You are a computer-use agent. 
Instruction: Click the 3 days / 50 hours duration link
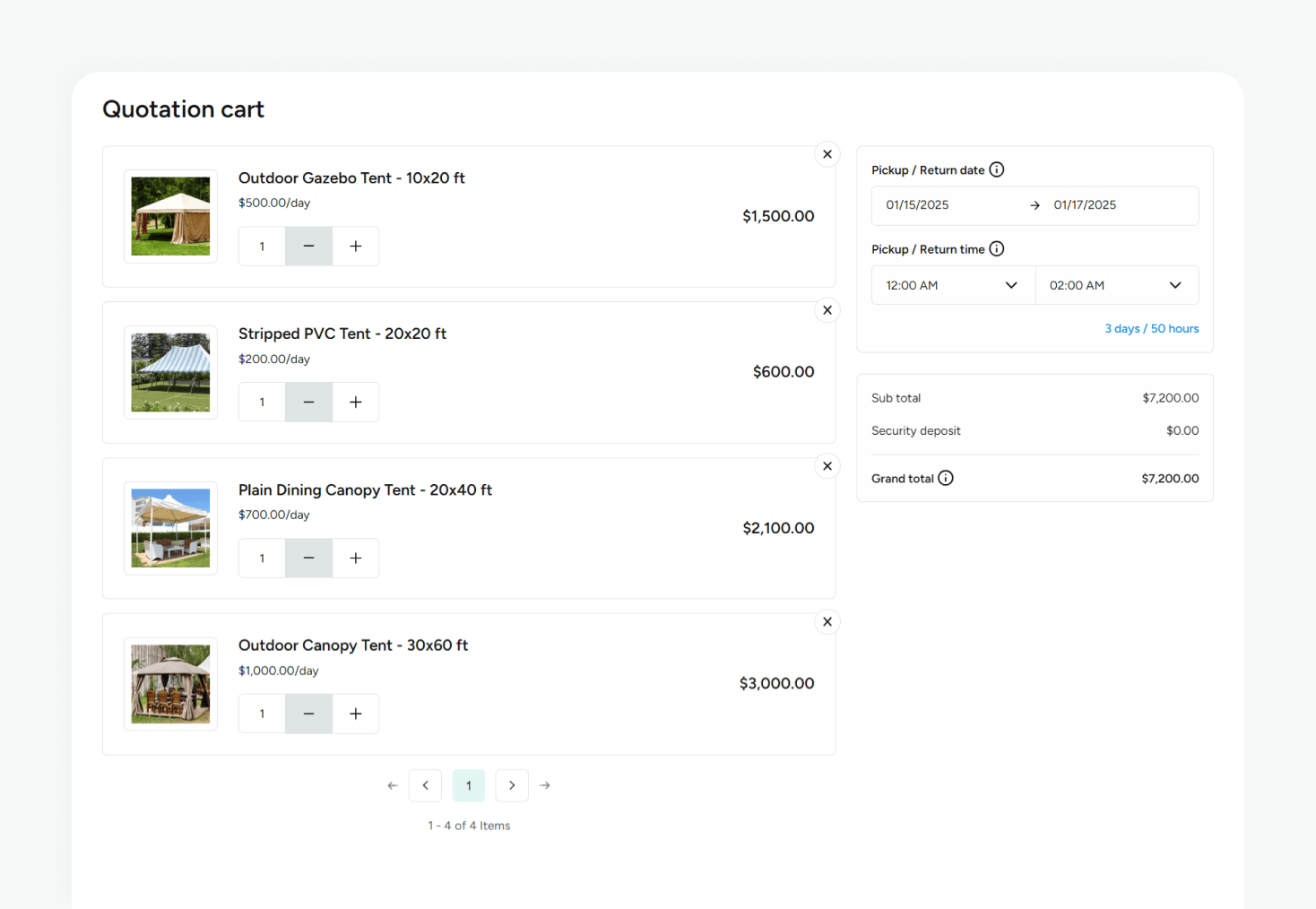[1152, 328]
